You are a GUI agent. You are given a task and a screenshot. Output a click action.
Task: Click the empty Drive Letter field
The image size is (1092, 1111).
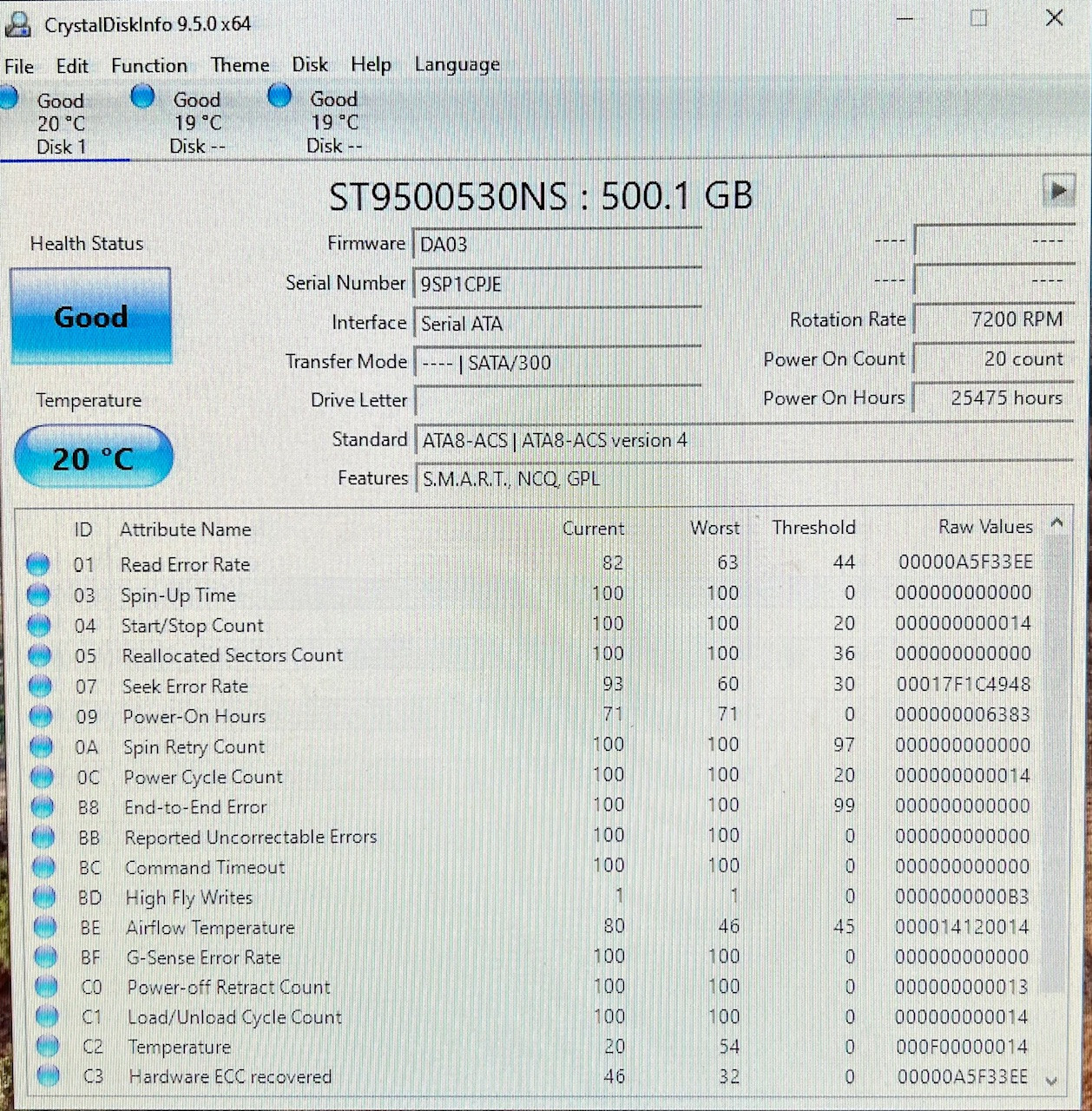(x=557, y=401)
